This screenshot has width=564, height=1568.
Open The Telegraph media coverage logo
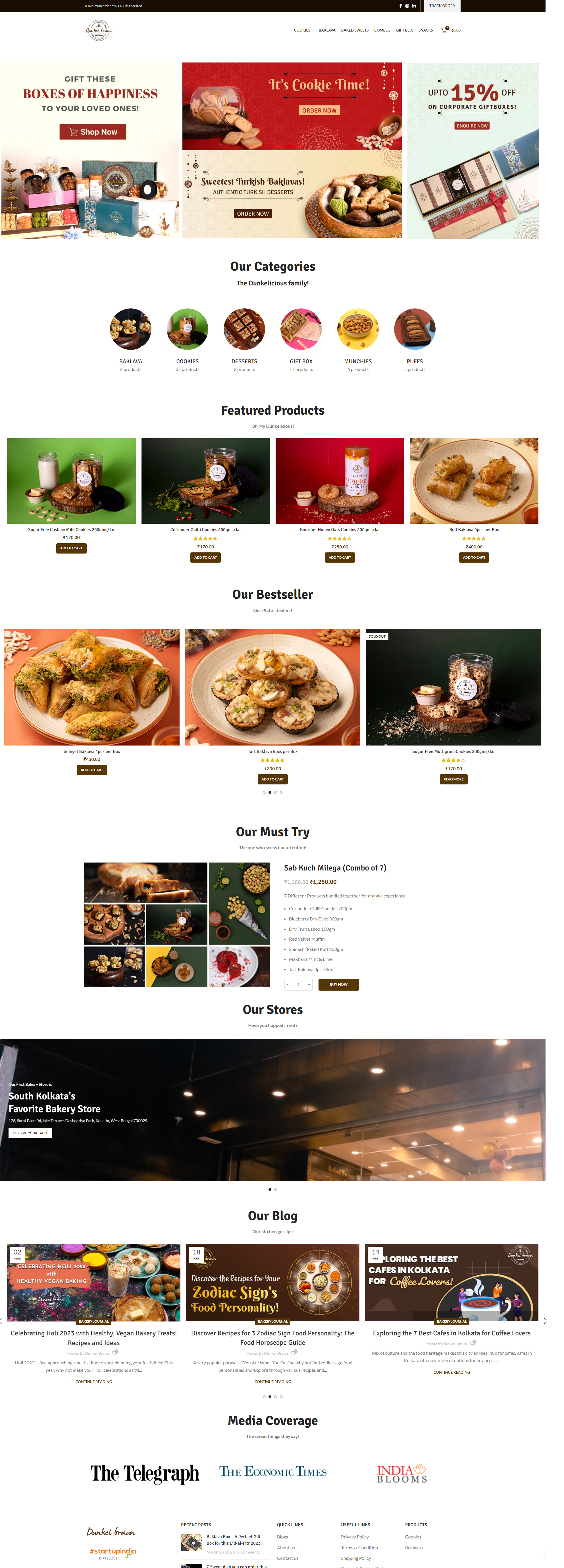pyautogui.click(x=145, y=1473)
